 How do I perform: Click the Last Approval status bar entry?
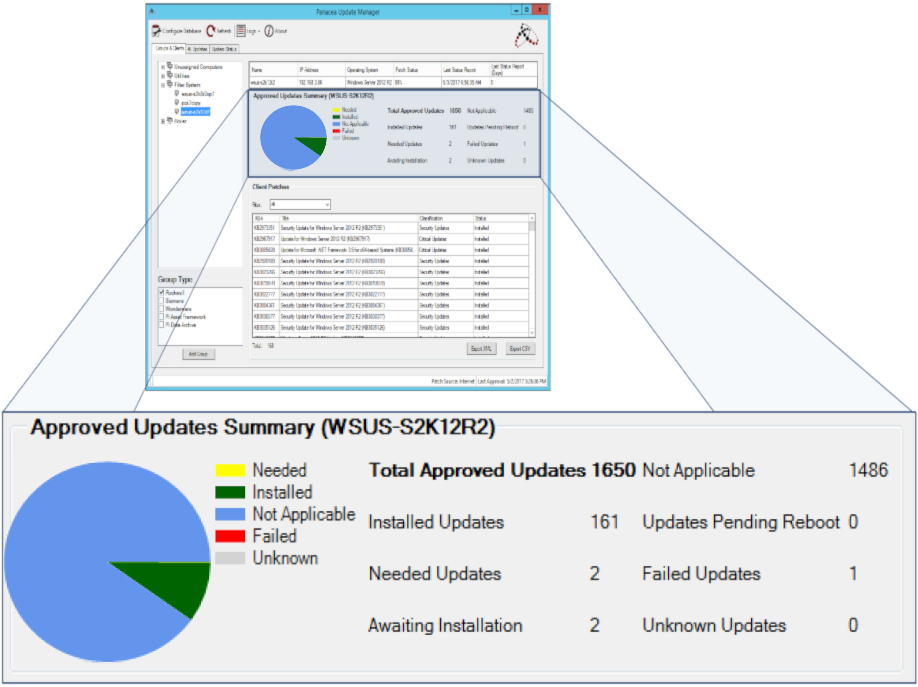coord(512,381)
